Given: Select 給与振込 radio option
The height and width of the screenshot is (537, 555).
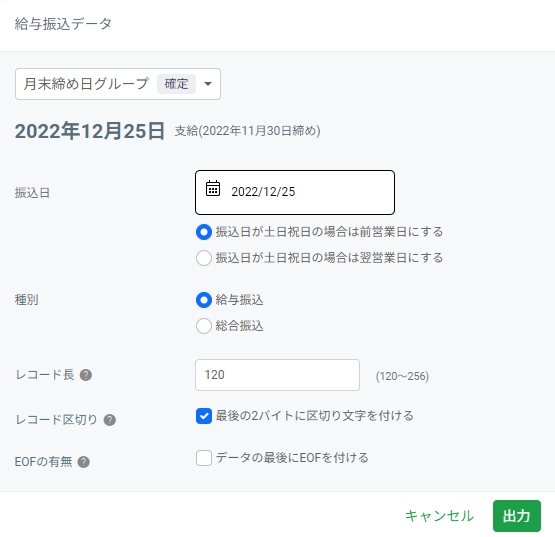Looking at the screenshot, I should click(204, 300).
